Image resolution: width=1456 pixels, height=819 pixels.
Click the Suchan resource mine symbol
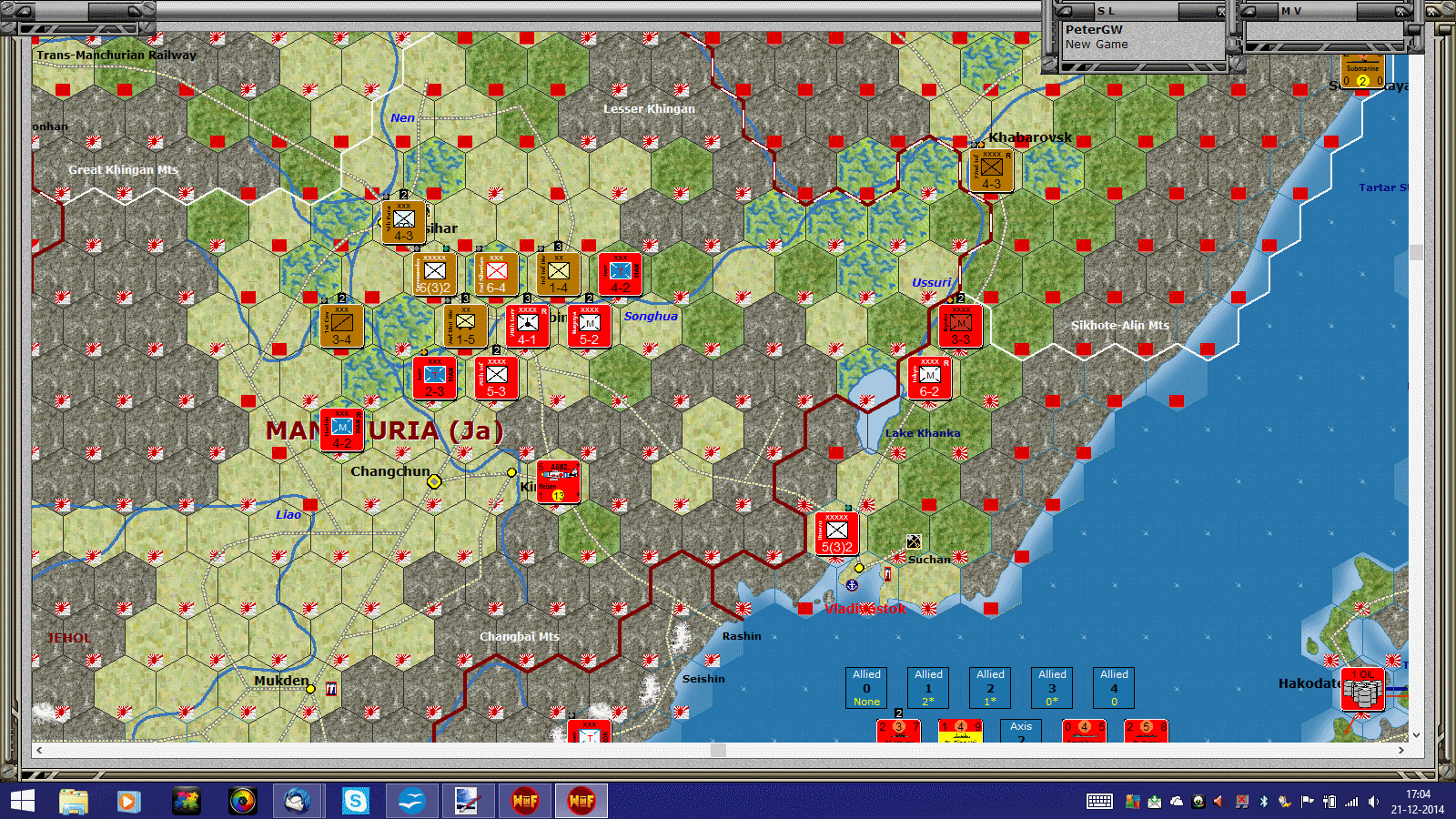[x=914, y=542]
